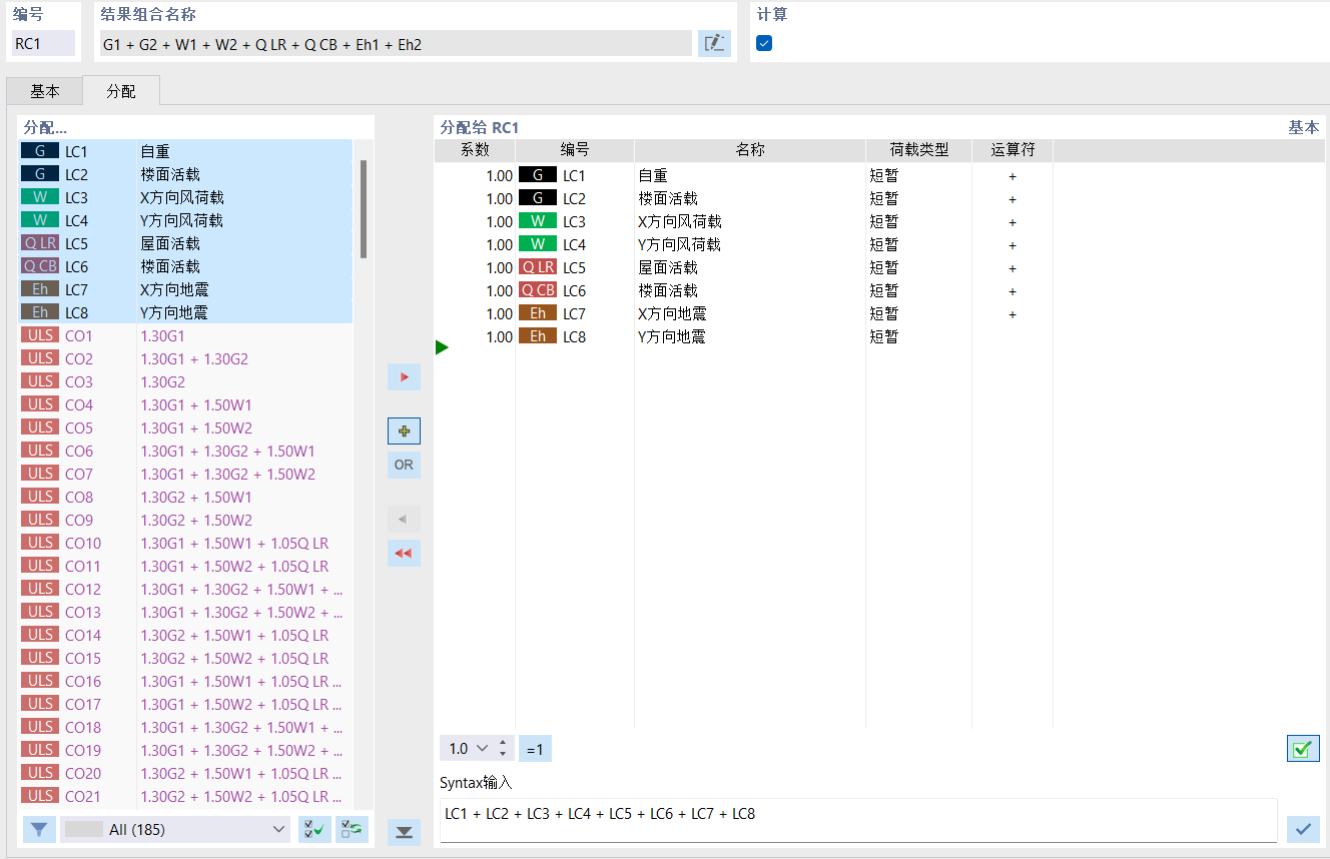The image size is (1330, 859).
Task: Switch to the 基本 tab
Action: (45, 91)
